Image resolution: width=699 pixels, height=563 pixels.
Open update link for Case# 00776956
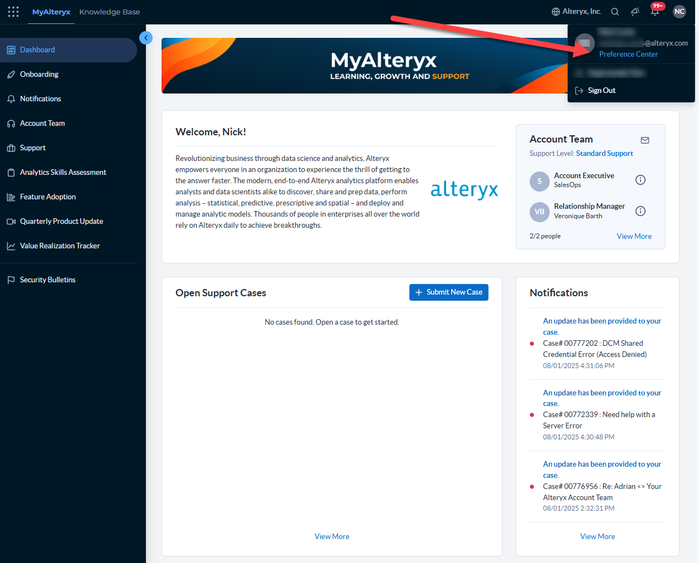[602, 469]
